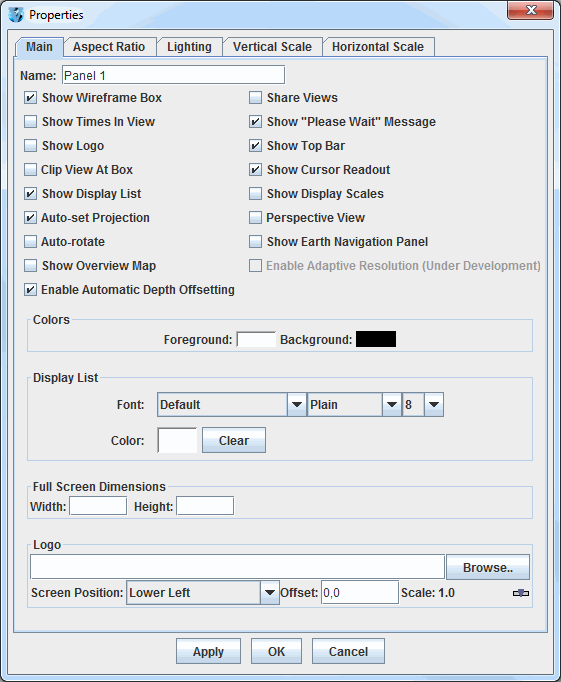Screen dimensions: 561x682
Task: Click the Display List Color swatch
Action: coord(177,440)
